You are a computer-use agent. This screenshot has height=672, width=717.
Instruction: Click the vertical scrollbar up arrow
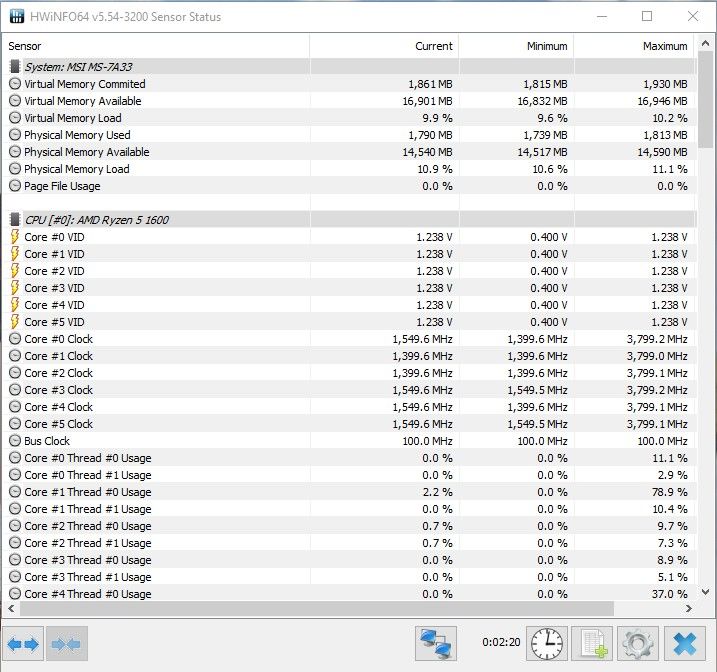(x=706, y=44)
